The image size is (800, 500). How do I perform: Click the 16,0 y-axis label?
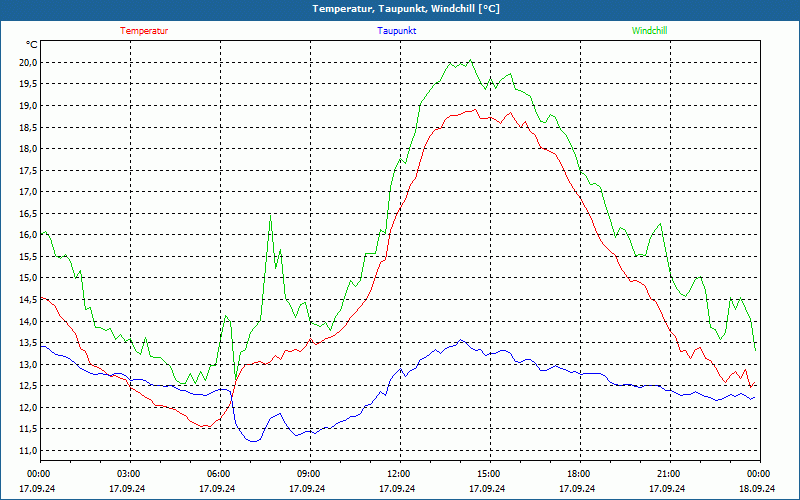[x=28, y=235]
